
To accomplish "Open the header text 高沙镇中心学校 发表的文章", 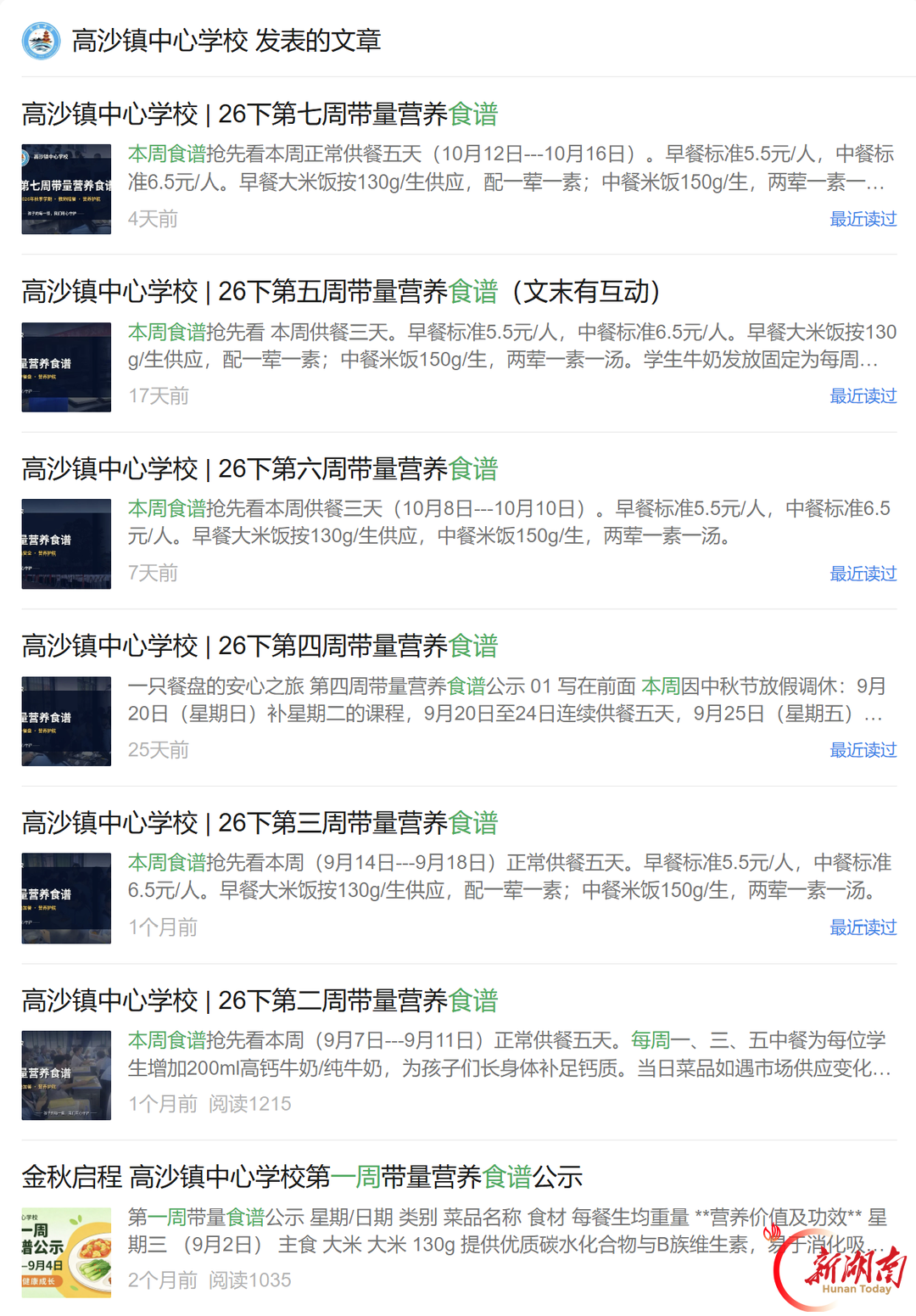I will click(x=226, y=40).
